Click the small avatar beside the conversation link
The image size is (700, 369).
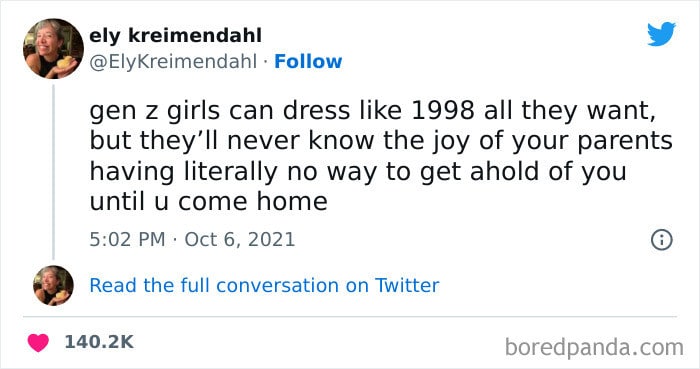(x=53, y=286)
